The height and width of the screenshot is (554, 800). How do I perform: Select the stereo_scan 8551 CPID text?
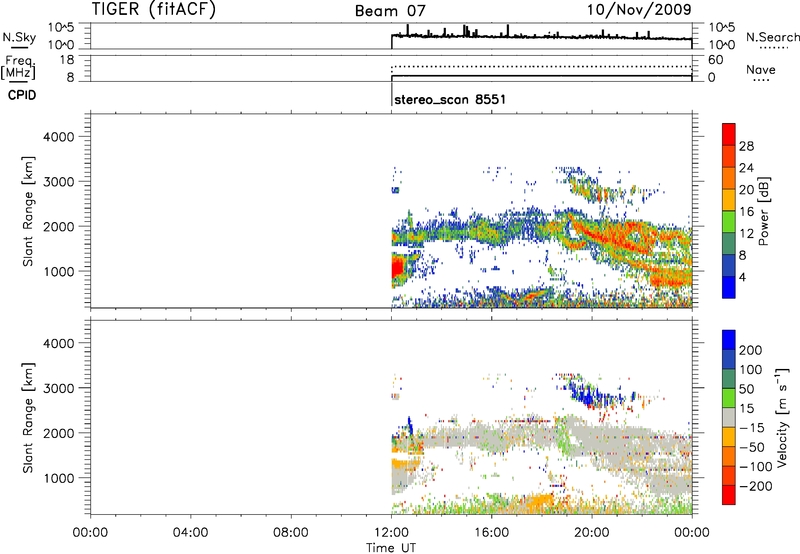(451, 99)
